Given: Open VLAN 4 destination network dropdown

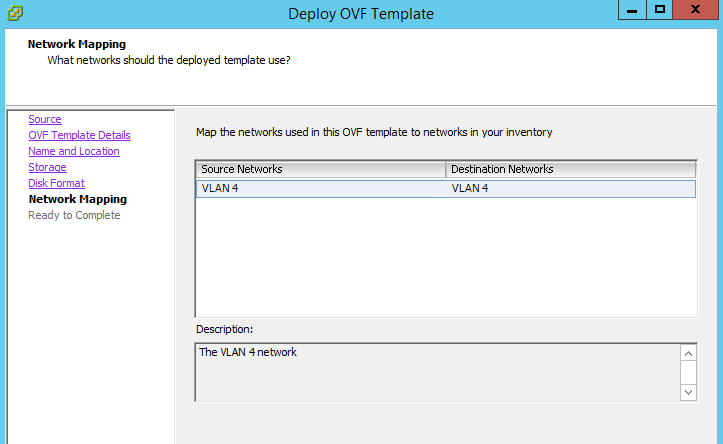Looking at the screenshot, I should (x=570, y=189).
